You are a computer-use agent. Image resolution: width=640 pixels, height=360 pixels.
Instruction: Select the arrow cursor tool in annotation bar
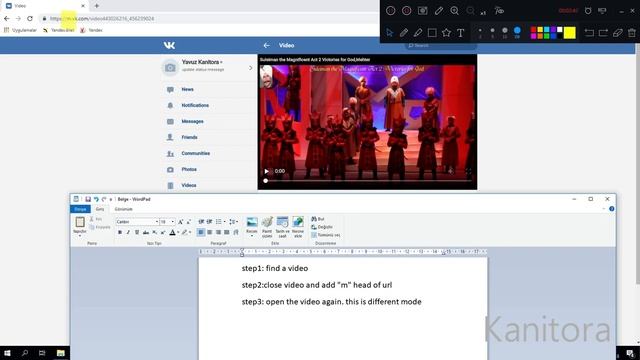389,33
